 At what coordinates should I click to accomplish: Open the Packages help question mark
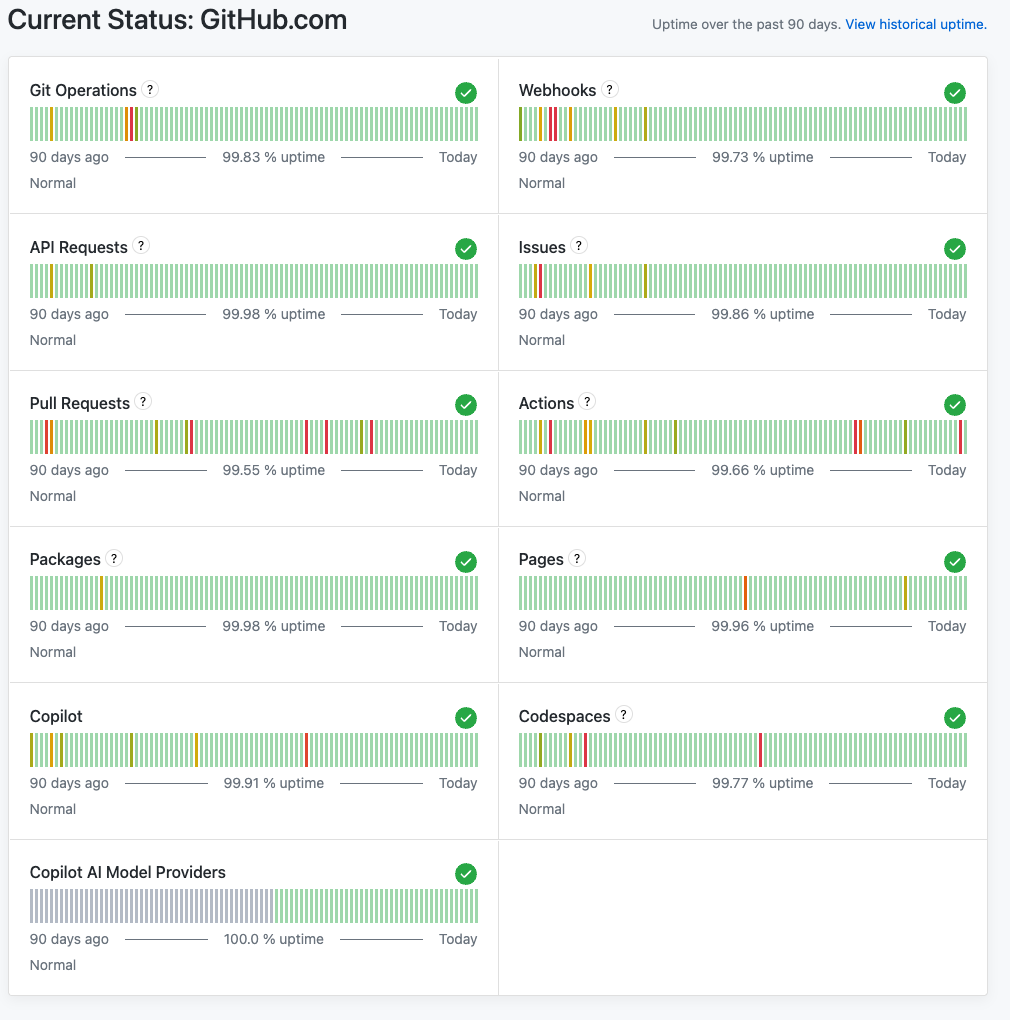(114, 558)
